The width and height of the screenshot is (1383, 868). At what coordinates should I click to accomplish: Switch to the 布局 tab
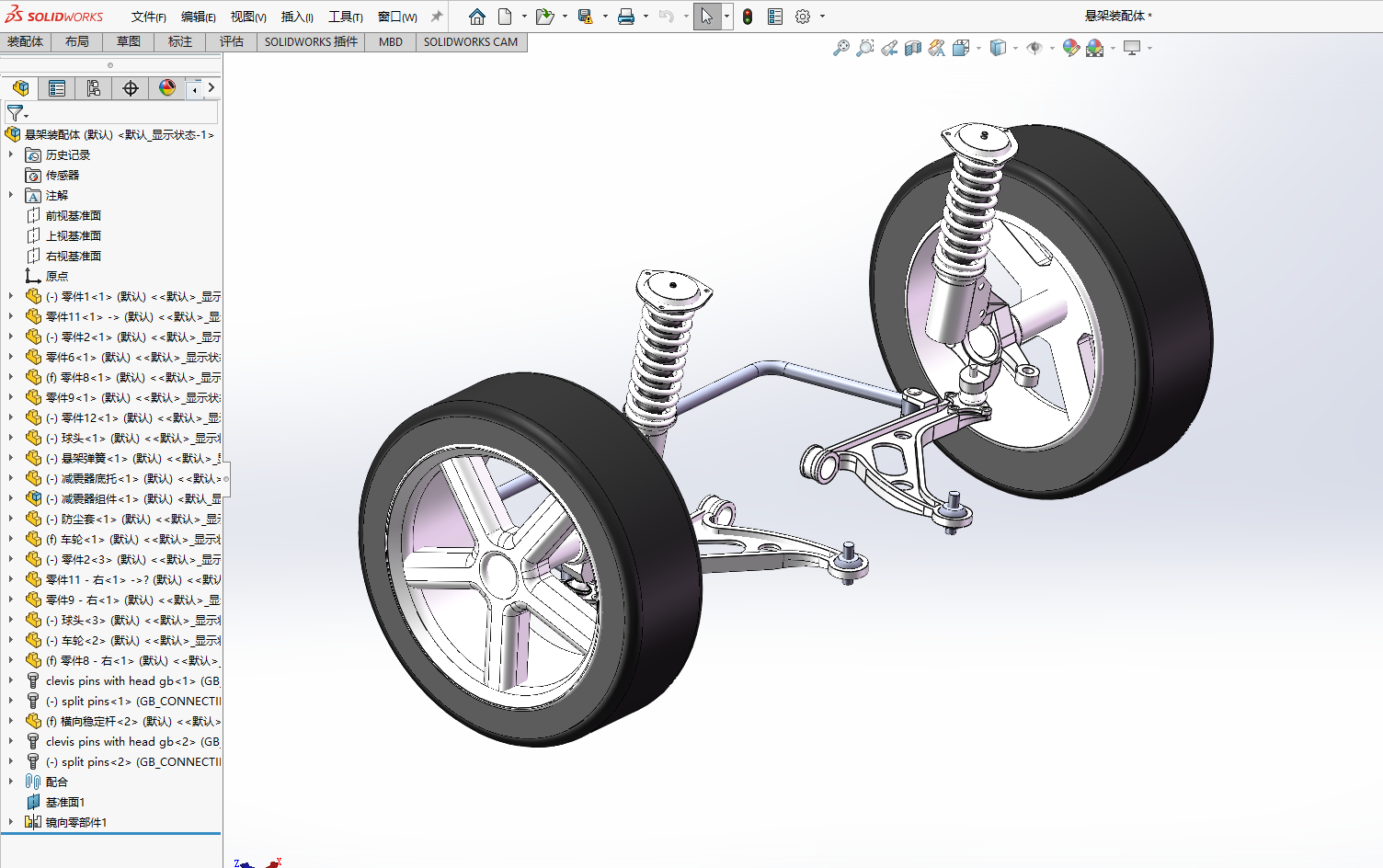(x=77, y=41)
